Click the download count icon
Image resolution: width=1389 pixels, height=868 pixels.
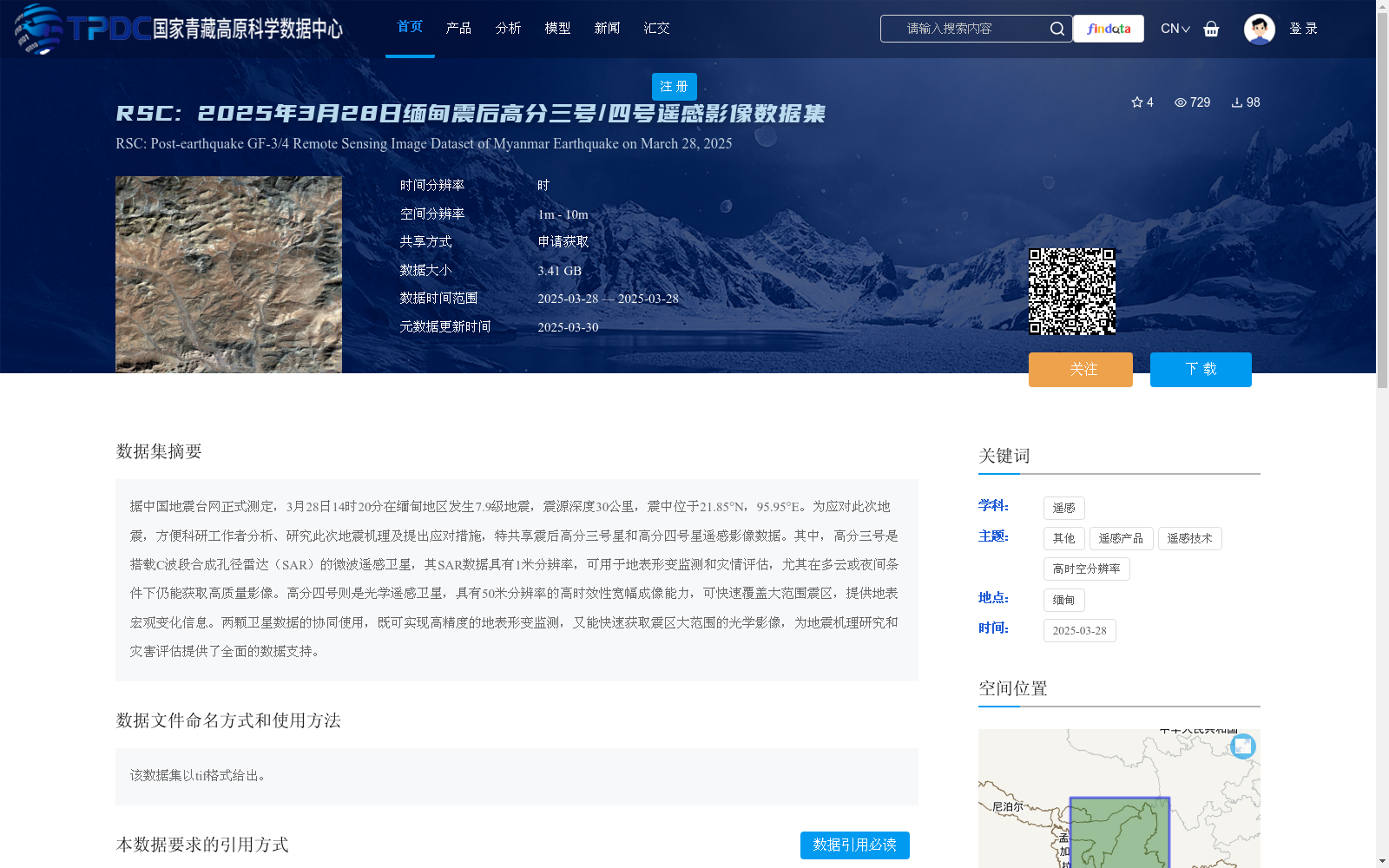(x=1237, y=102)
